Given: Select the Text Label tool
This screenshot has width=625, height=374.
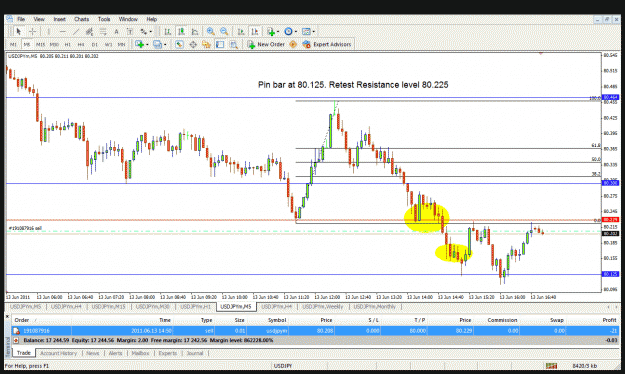Looking at the screenshot, I should [x=130, y=31].
